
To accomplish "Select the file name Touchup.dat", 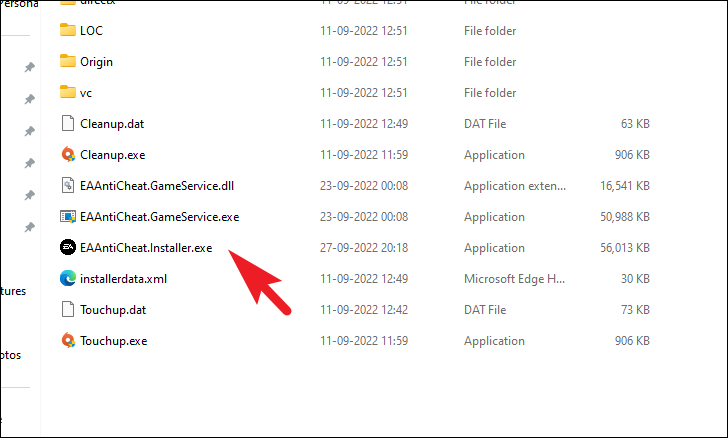I will [113, 310].
